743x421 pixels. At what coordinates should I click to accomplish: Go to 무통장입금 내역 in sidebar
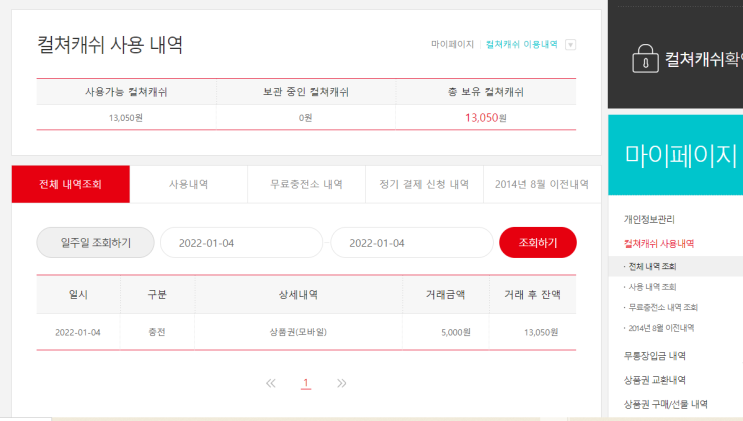[654, 355]
